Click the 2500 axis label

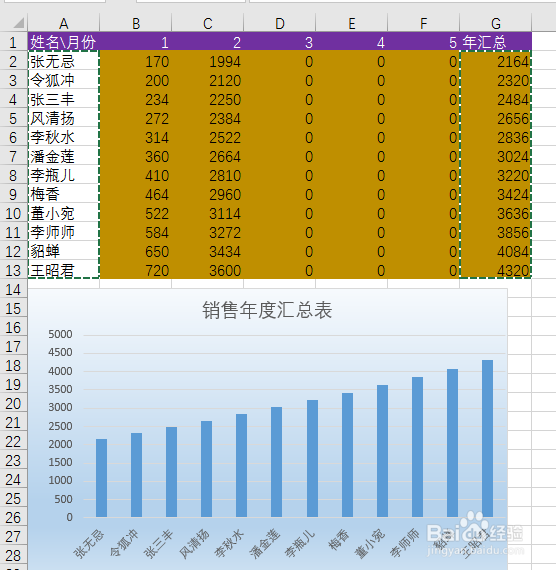point(60,426)
